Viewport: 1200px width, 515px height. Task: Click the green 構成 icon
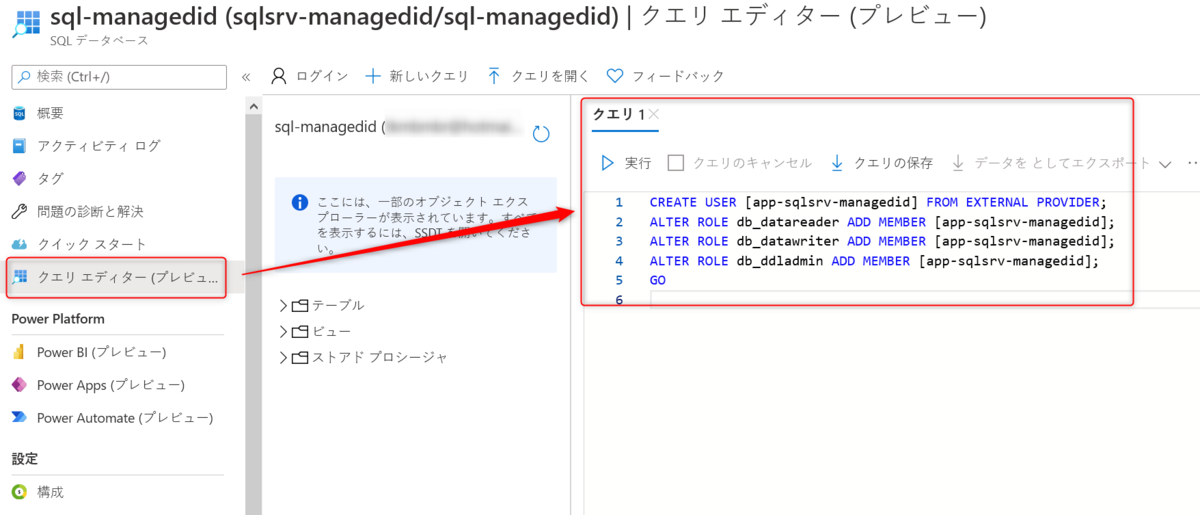point(19,492)
